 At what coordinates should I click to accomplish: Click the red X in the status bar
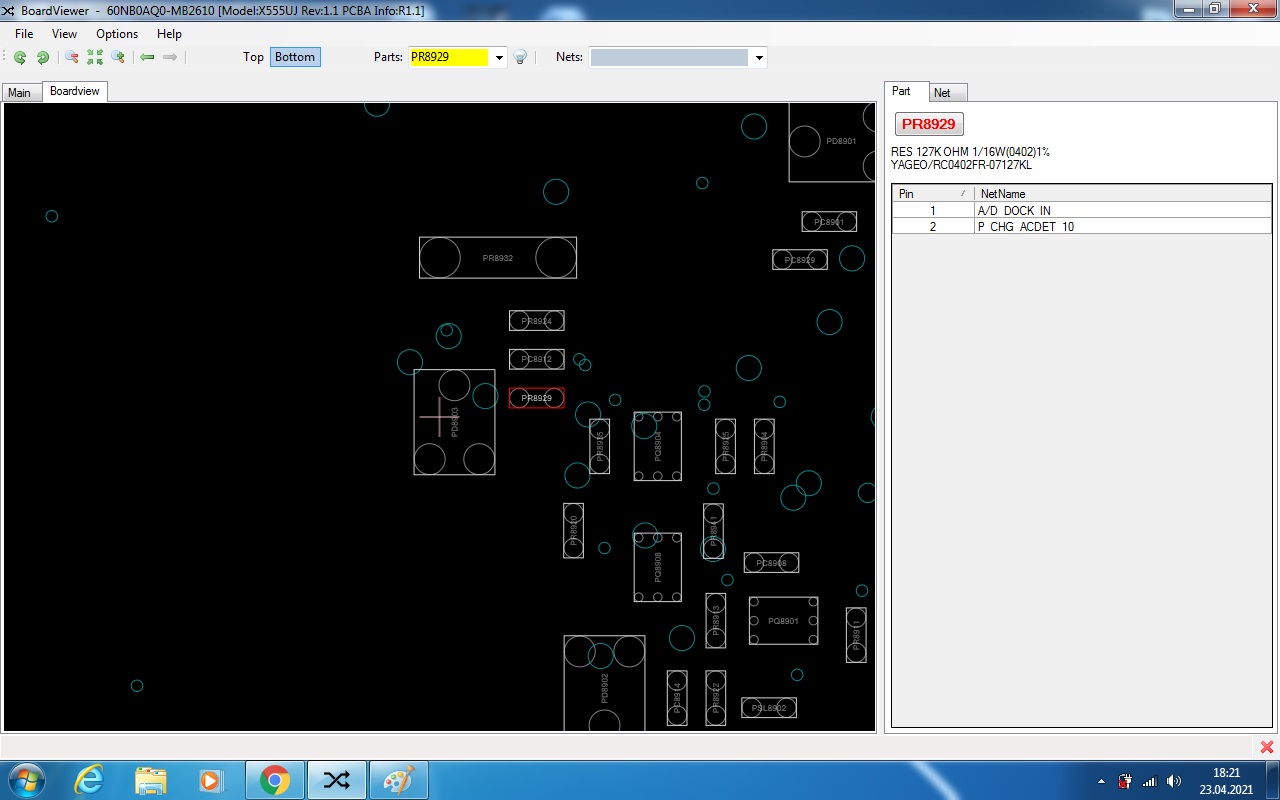pyautogui.click(x=1267, y=747)
